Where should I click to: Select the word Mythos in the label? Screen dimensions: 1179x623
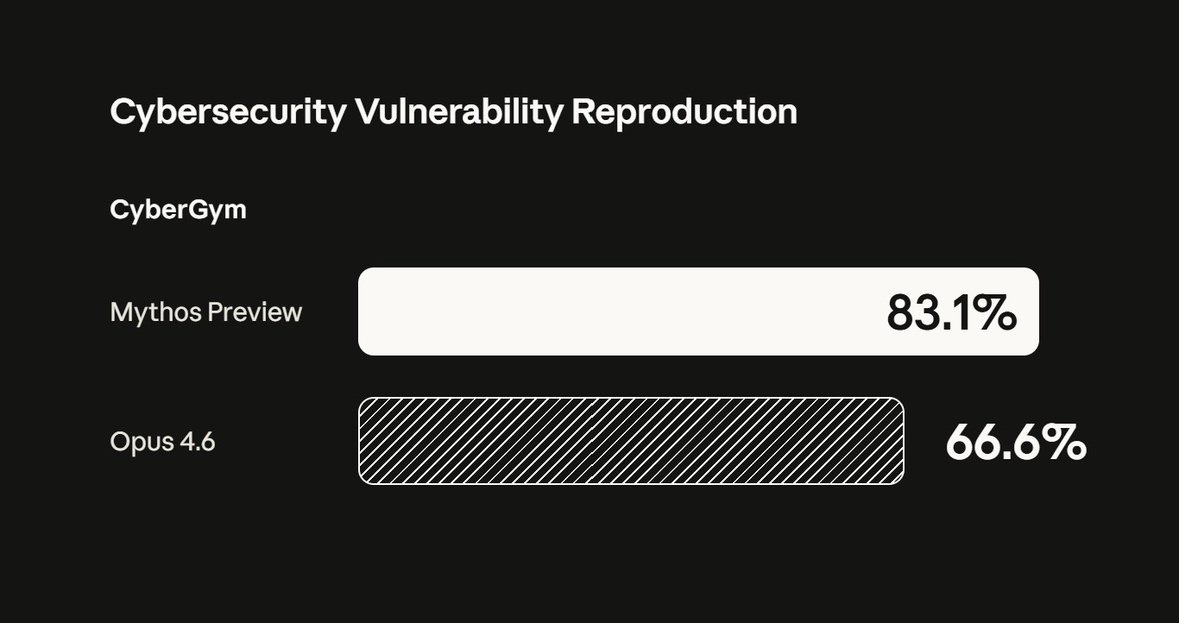(x=155, y=312)
